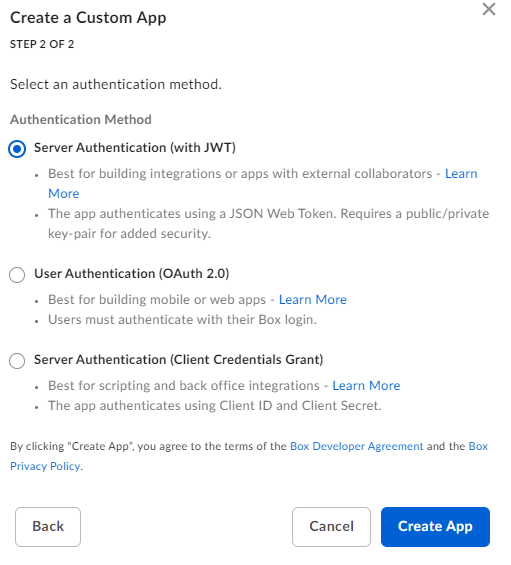The height and width of the screenshot is (565, 511).
Task: Click the blue Create App button
Action: tap(435, 527)
